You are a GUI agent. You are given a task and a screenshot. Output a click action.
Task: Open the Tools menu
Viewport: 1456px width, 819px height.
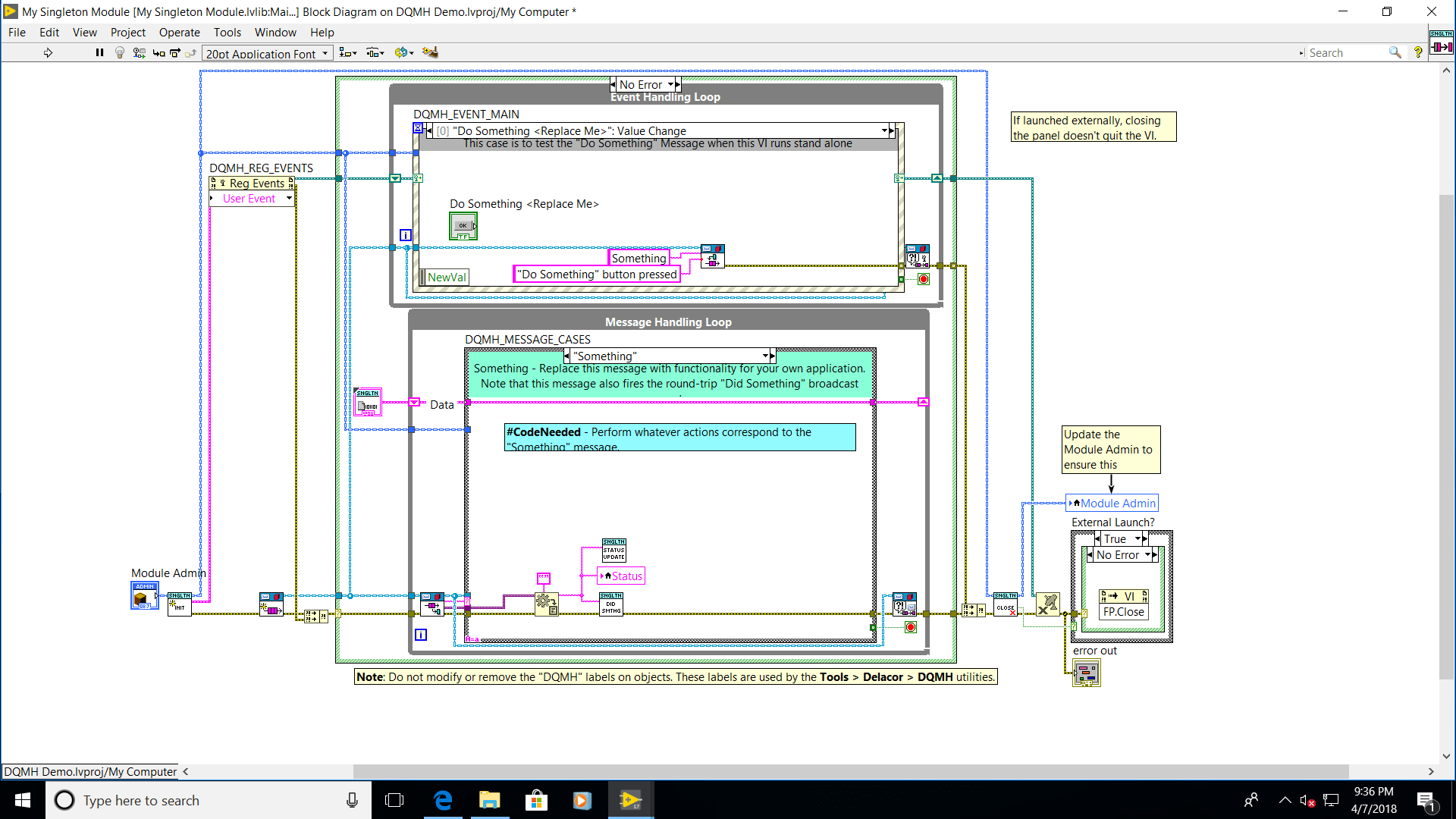click(227, 33)
